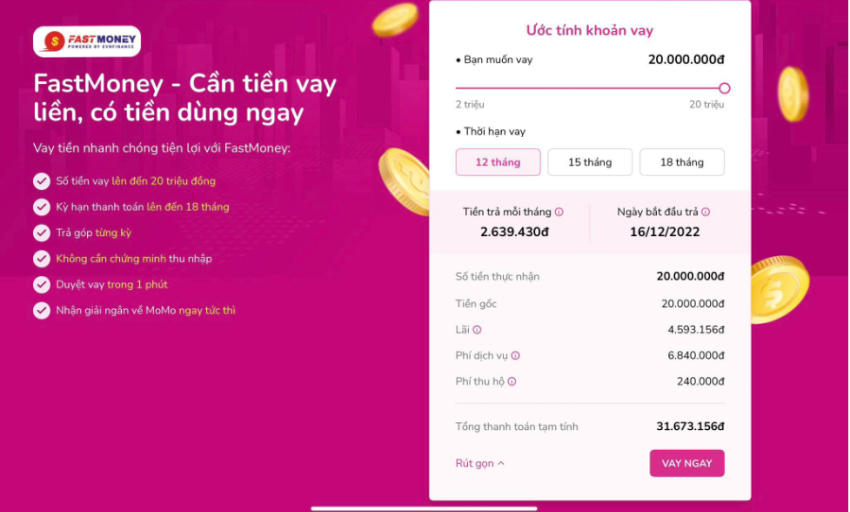Viewport: 850px width, 512px height.
Task: Click the VAY NGAY button
Action: (687, 464)
